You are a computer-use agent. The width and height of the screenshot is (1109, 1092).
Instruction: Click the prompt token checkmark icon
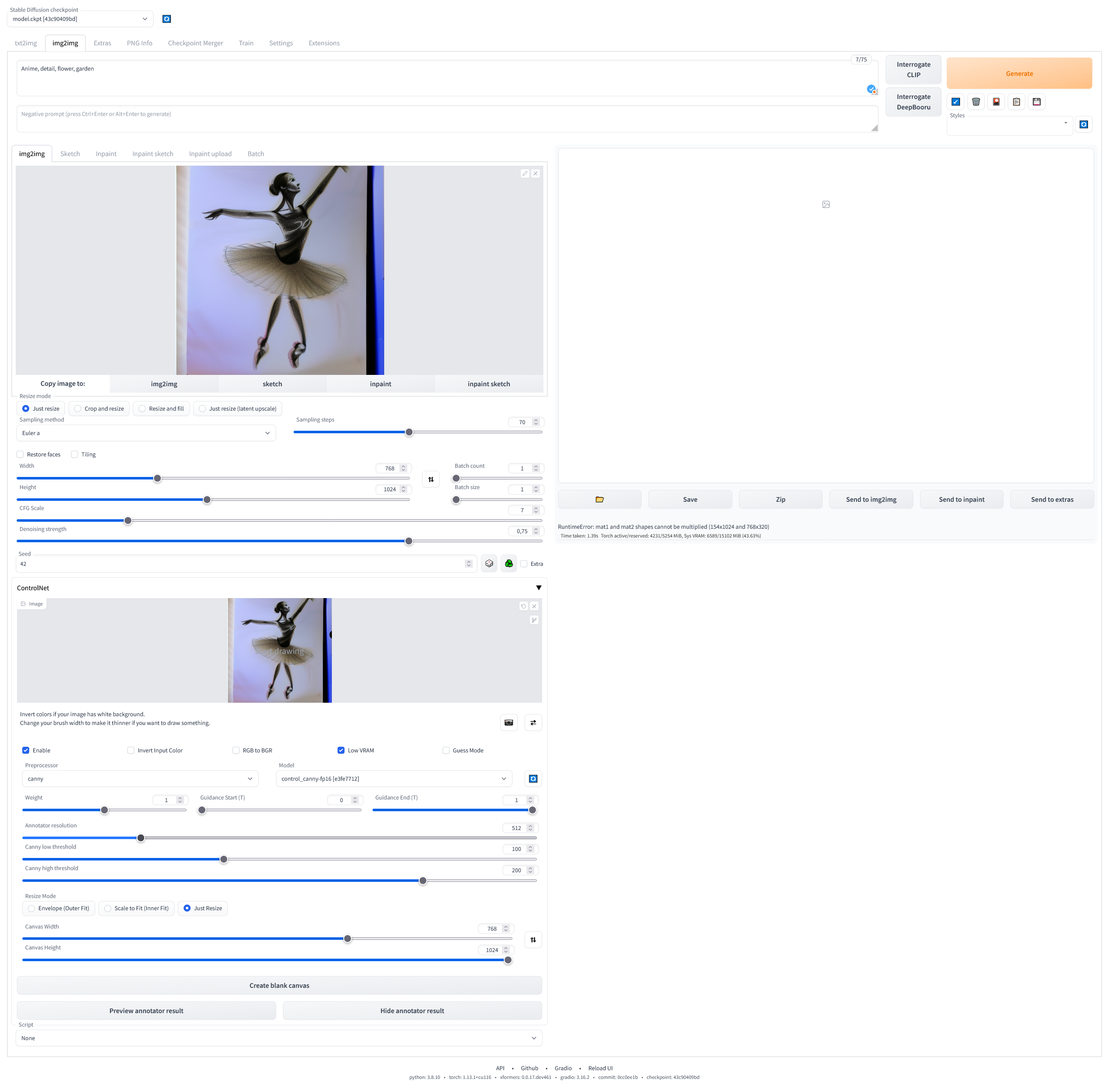[x=871, y=89]
